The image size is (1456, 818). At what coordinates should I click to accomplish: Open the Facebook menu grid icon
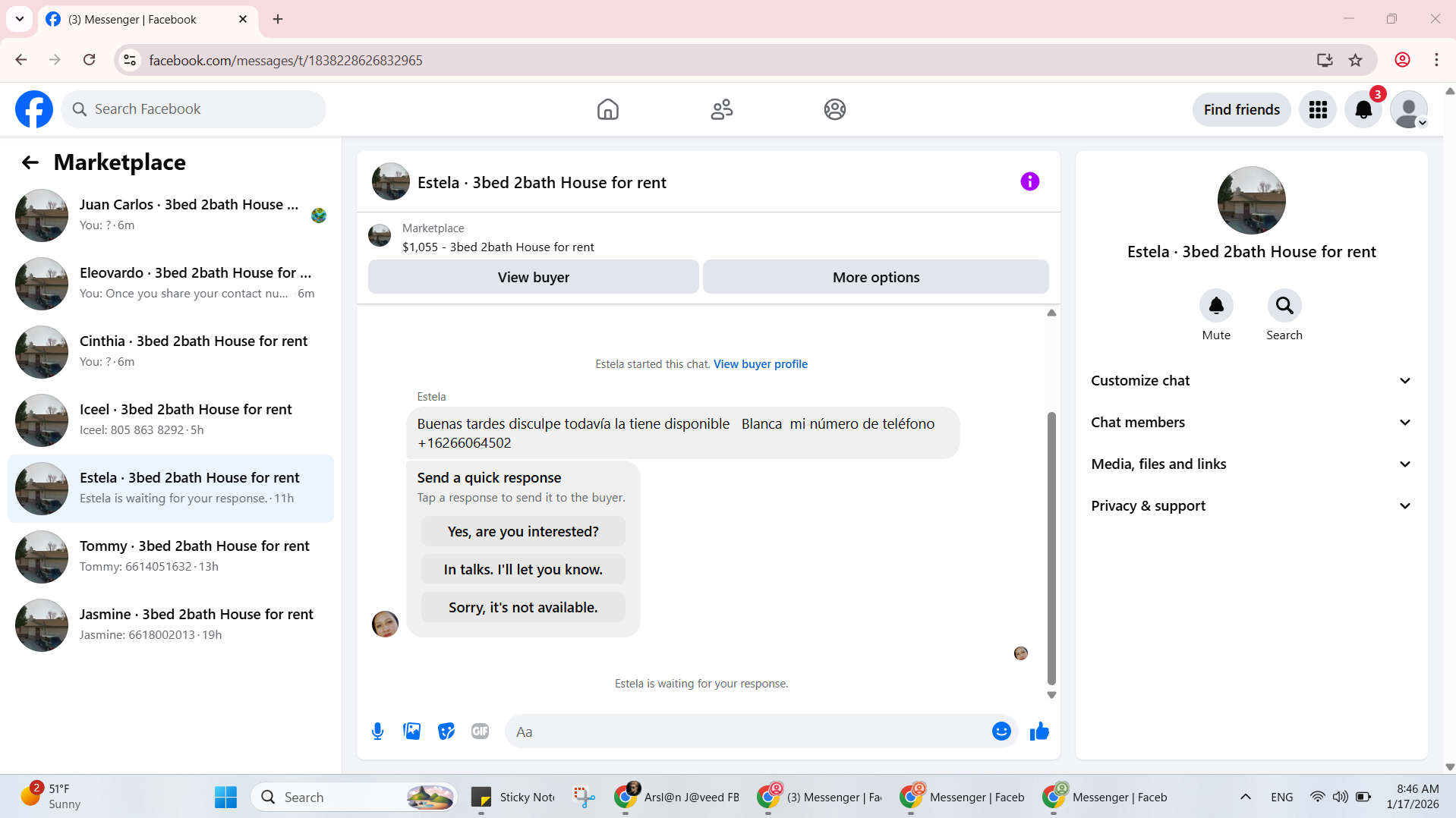pos(1318,109)
